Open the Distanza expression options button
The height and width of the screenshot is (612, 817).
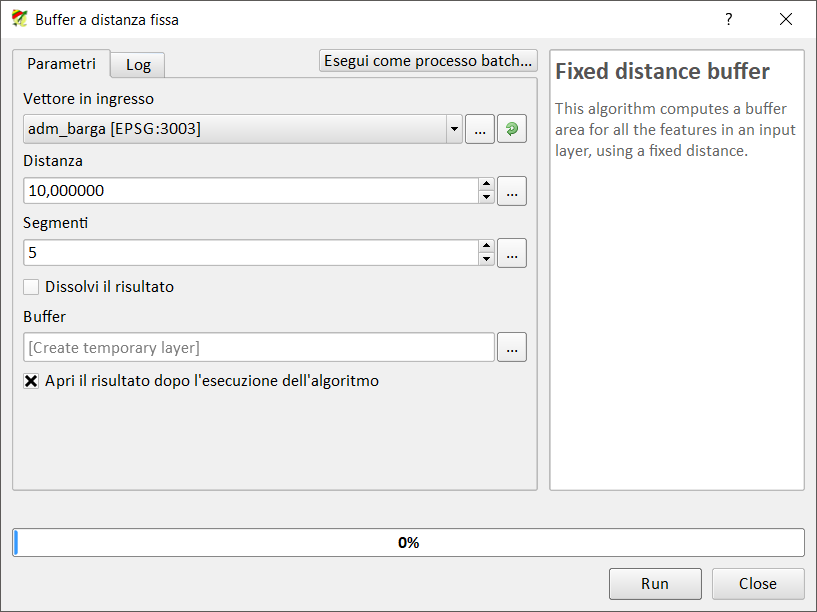(512, 191)
